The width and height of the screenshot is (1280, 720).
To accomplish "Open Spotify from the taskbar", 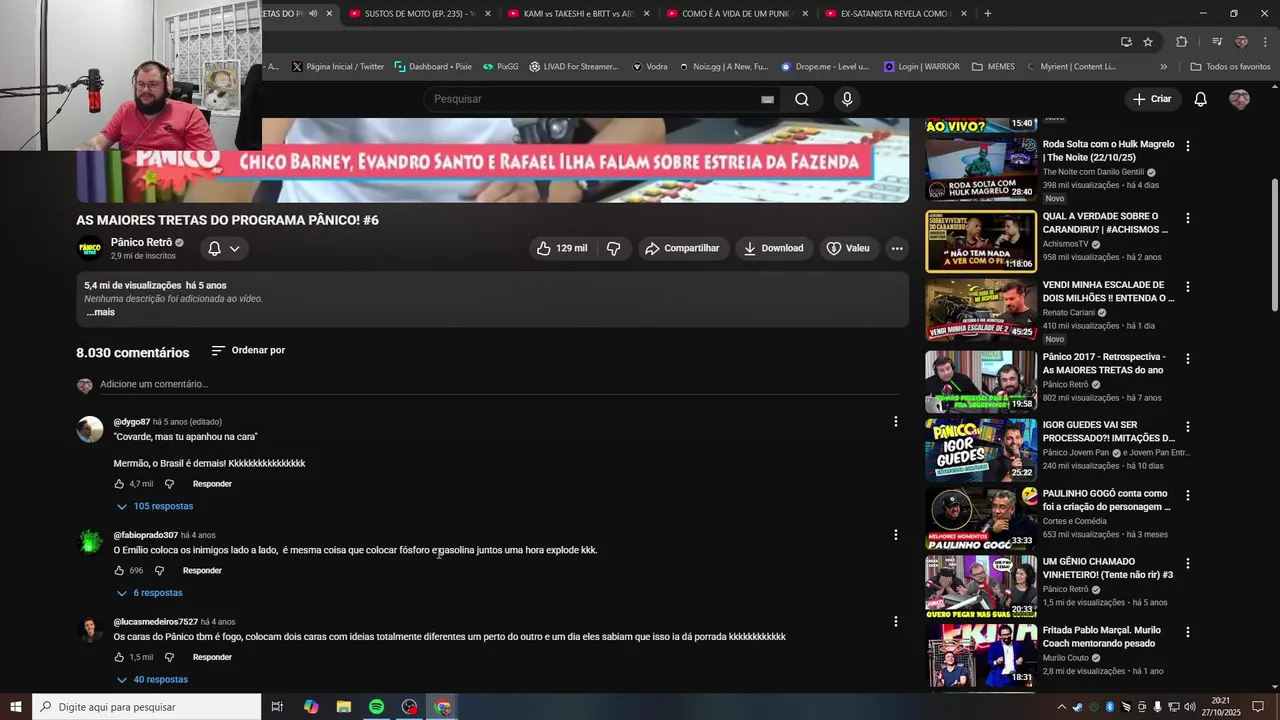I will [x=376, y=707].
